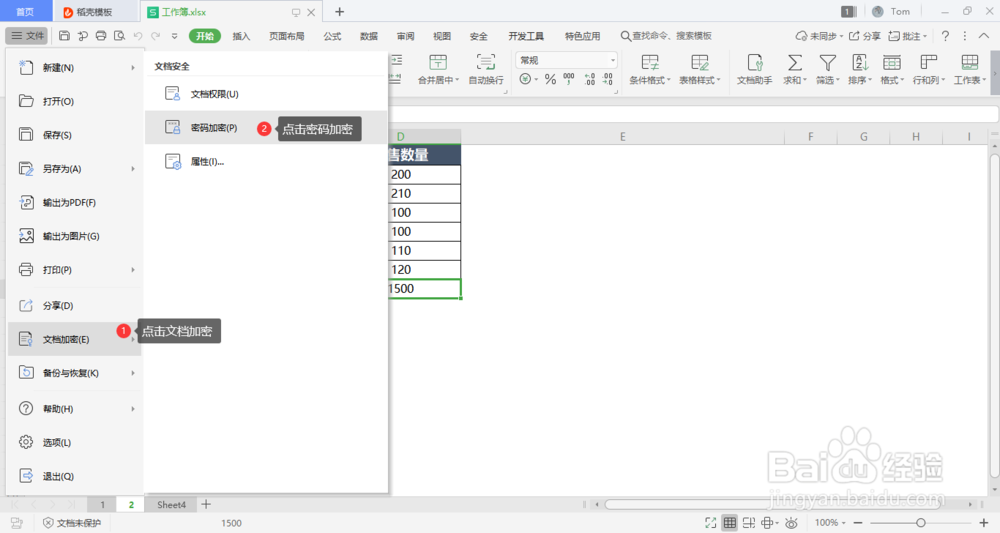Choose 另存为(A) menu entry
The image size is (1000, 533).
[x=74, y=169]
